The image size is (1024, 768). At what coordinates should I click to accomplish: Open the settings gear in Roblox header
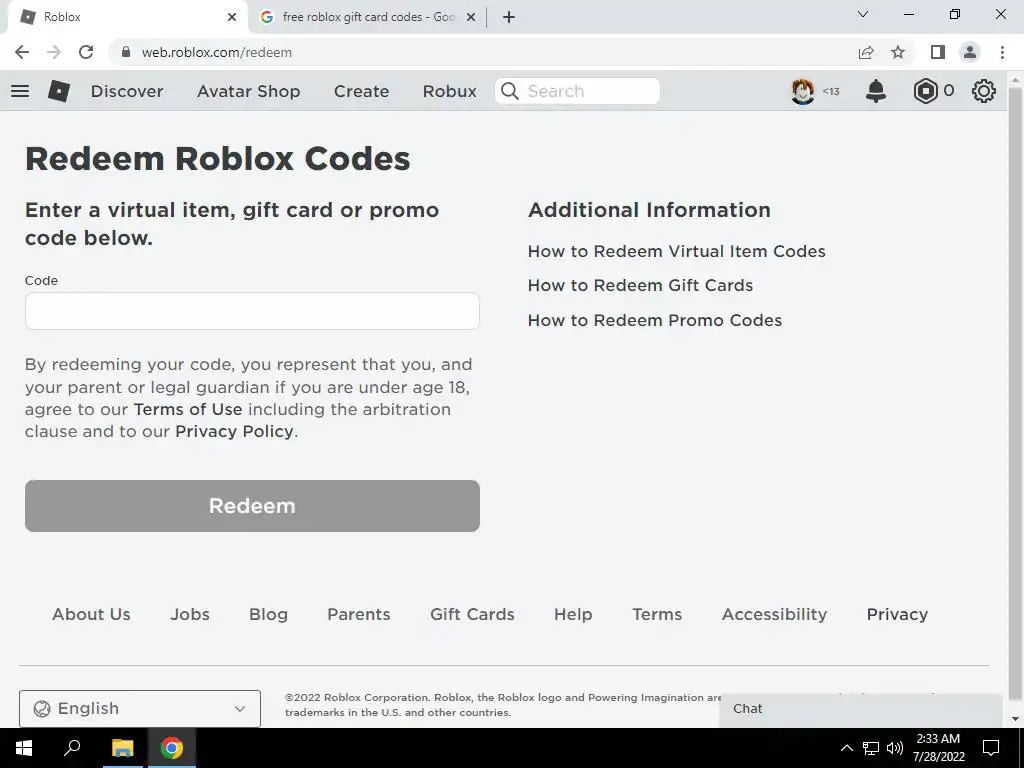[984, 91]
